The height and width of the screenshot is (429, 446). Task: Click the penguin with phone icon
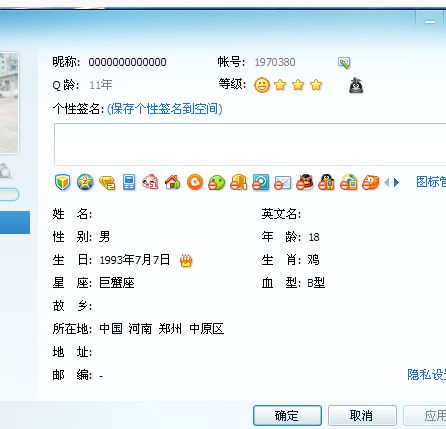[x=327, y=182]
